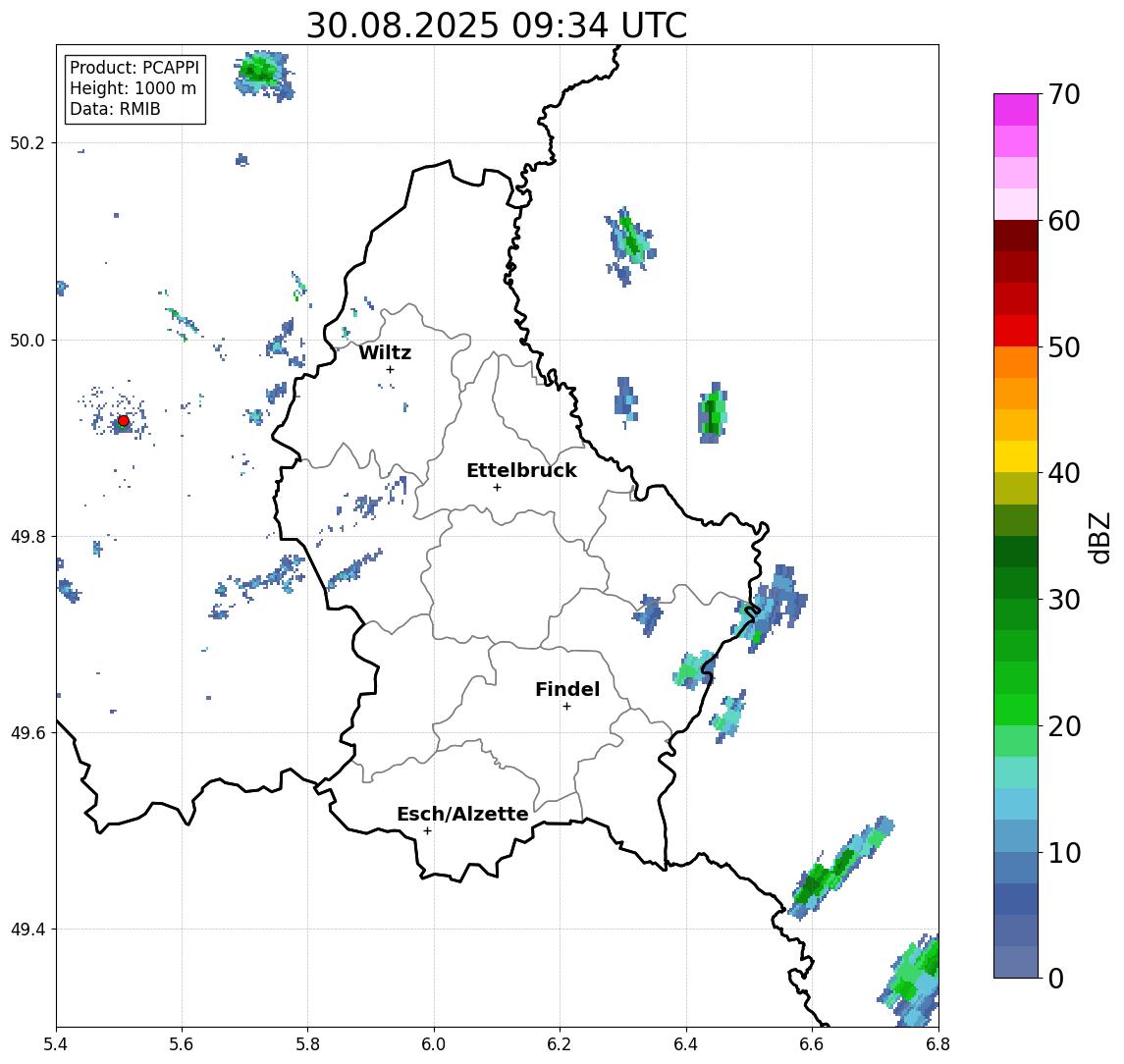The width and height of the screenshot is (1124, 1064).
Task: Click the colorbar tick label 70
Action: pos(1064,94)
